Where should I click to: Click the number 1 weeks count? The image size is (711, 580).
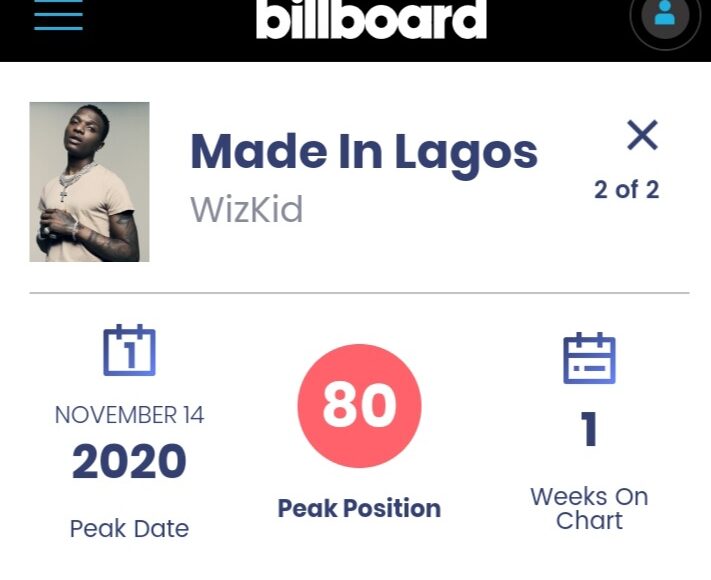tap(589, 430)
